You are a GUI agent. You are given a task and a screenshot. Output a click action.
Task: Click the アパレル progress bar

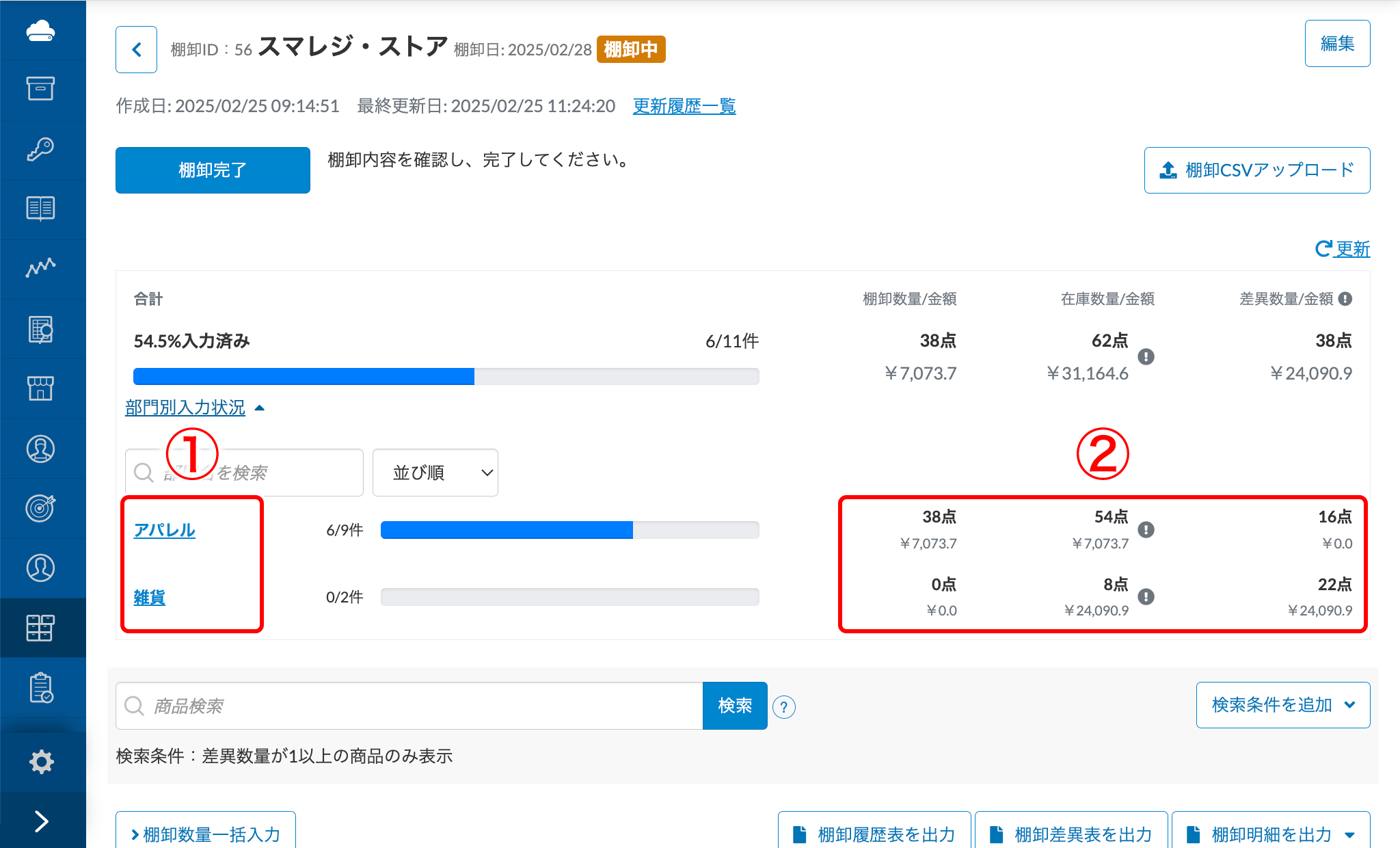coord(569,530)
